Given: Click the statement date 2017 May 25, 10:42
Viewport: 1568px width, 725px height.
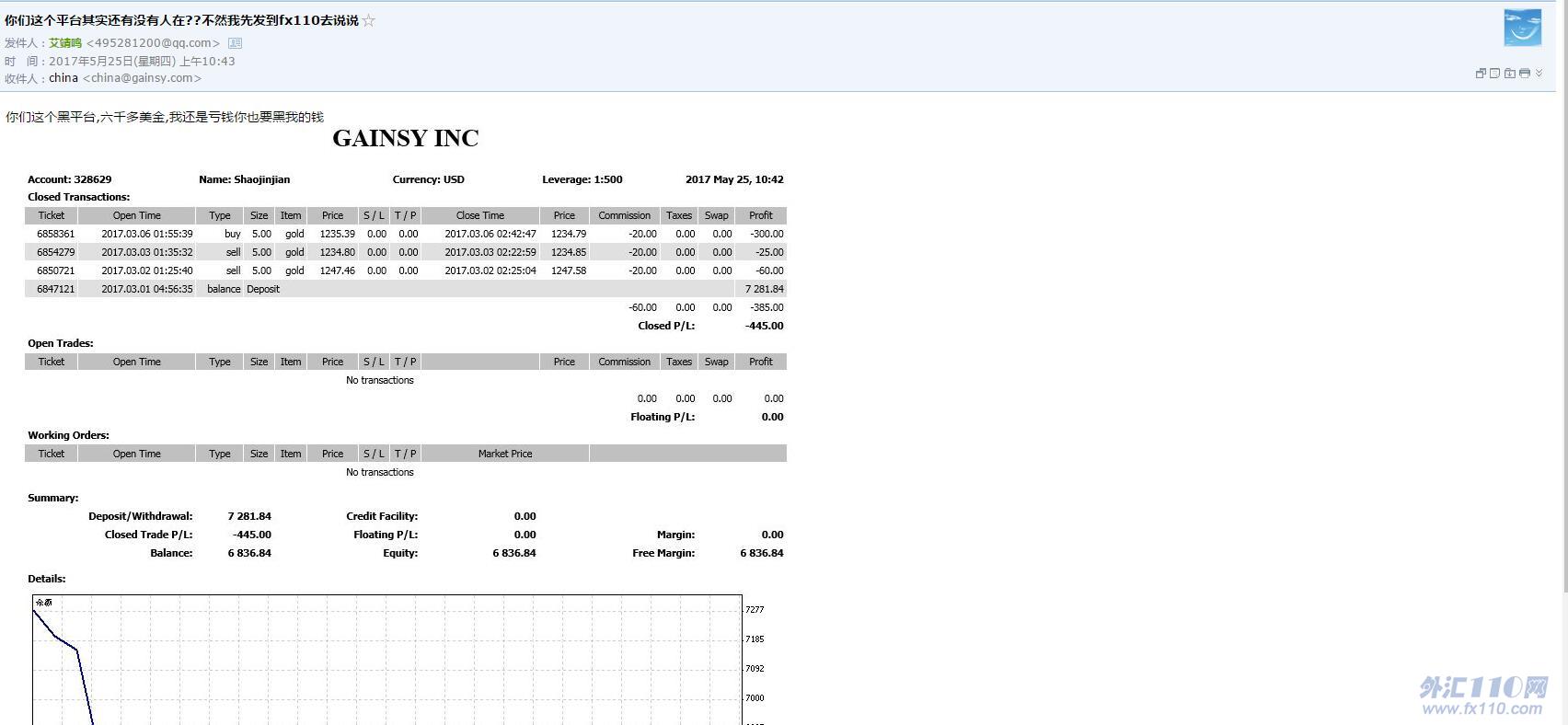Looking at the screenshot, I should pyautogui.click(x=734, y=179).
